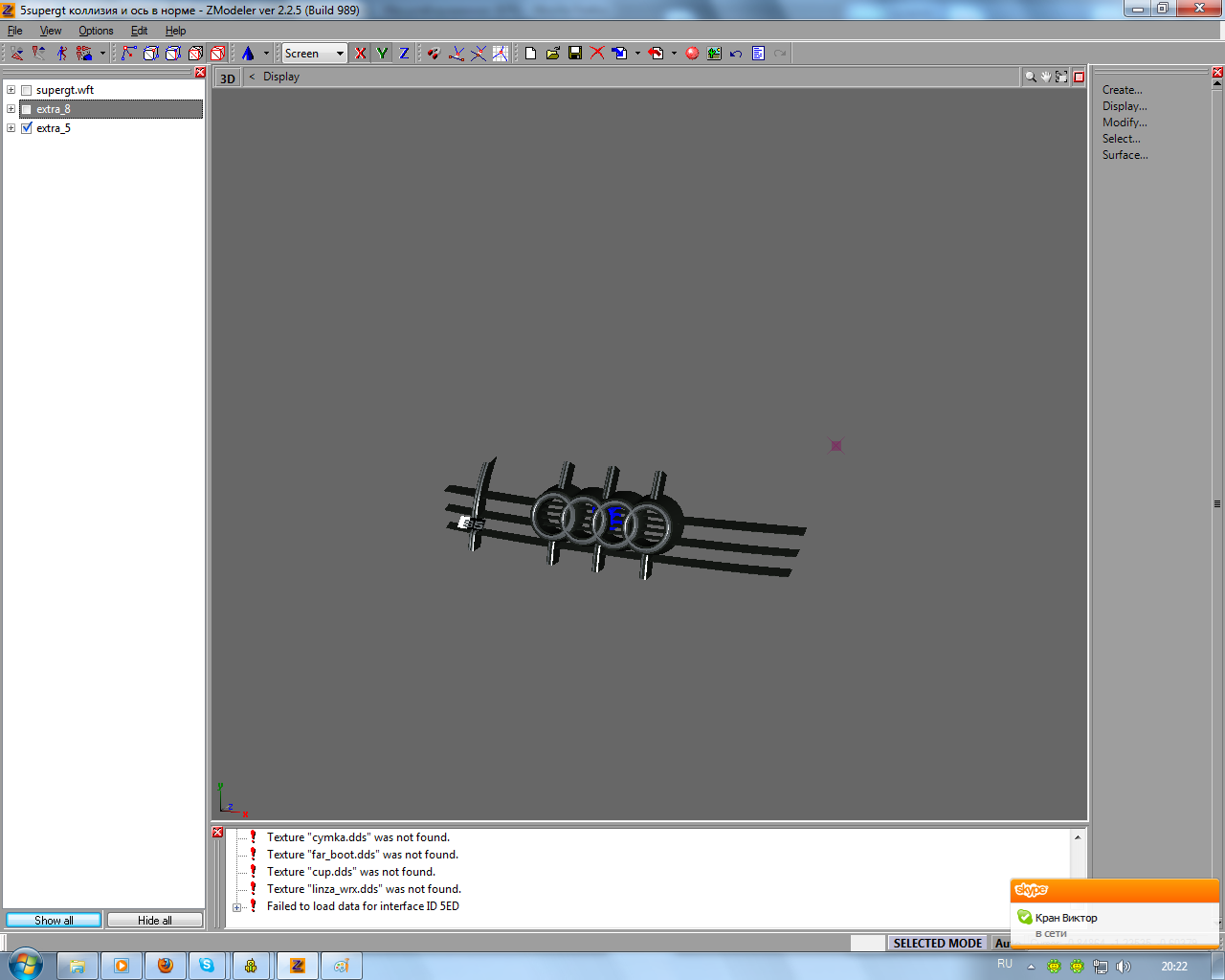Expand the failed interface 5ED log entry

[x=236, y=907]
